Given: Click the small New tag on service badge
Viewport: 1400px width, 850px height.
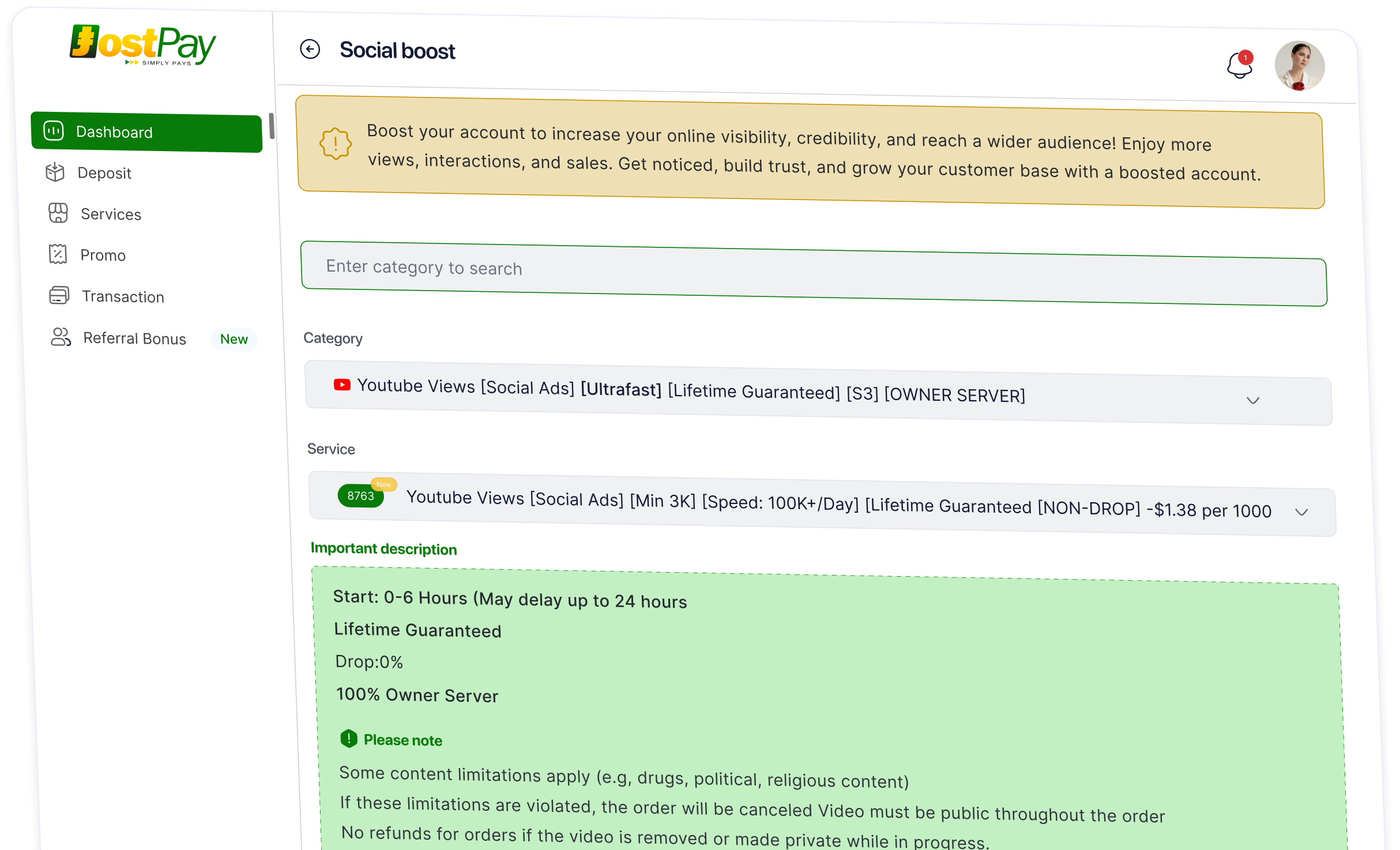Looking at the screenshot, I should pyautogui.click(x=384, y=484).
